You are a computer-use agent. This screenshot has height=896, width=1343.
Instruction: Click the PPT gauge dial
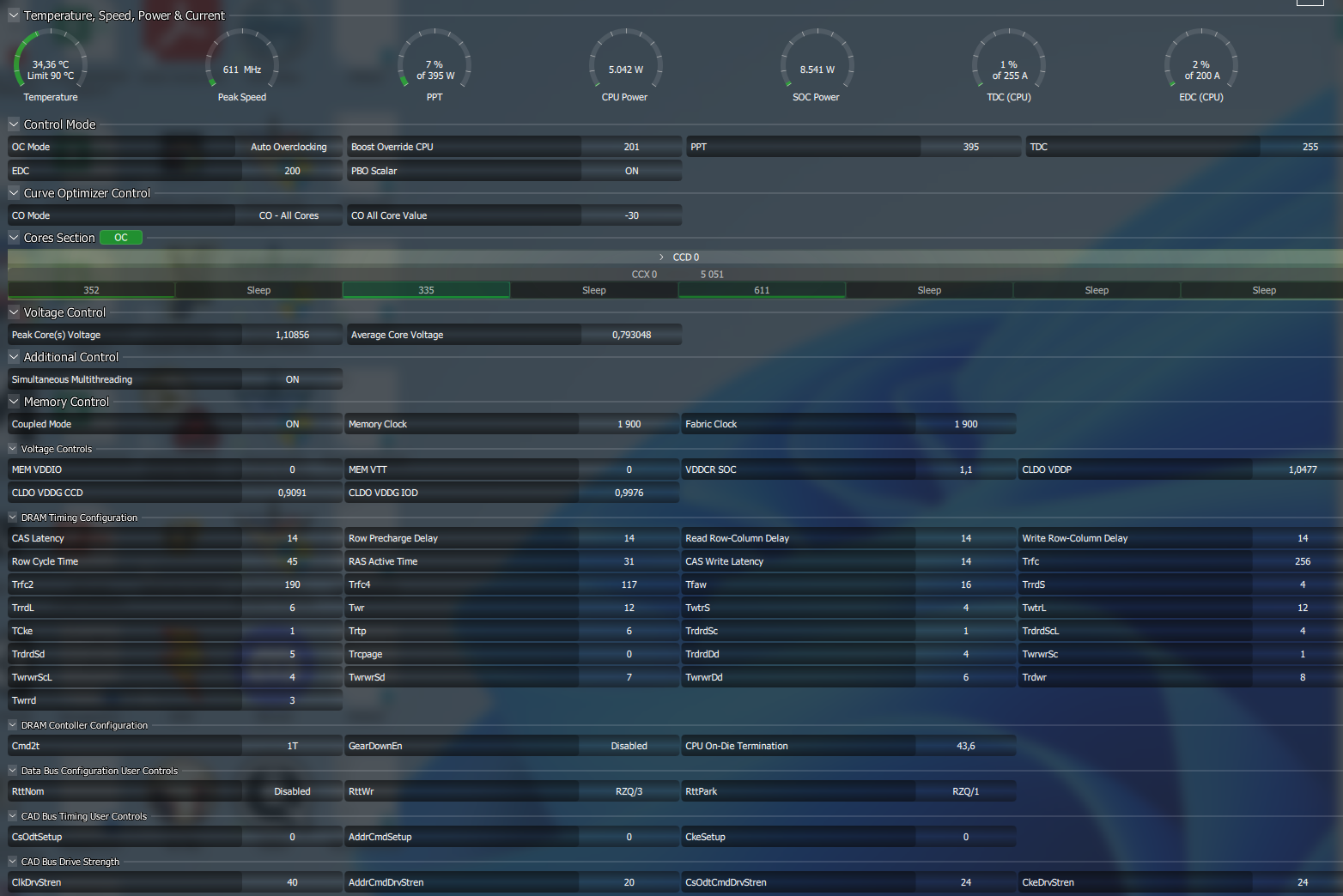(434, 60)
